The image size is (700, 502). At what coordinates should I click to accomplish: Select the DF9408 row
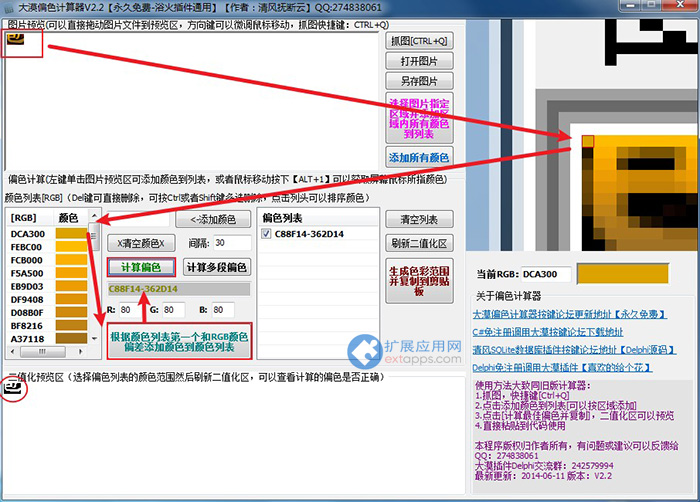pos(48,299)
